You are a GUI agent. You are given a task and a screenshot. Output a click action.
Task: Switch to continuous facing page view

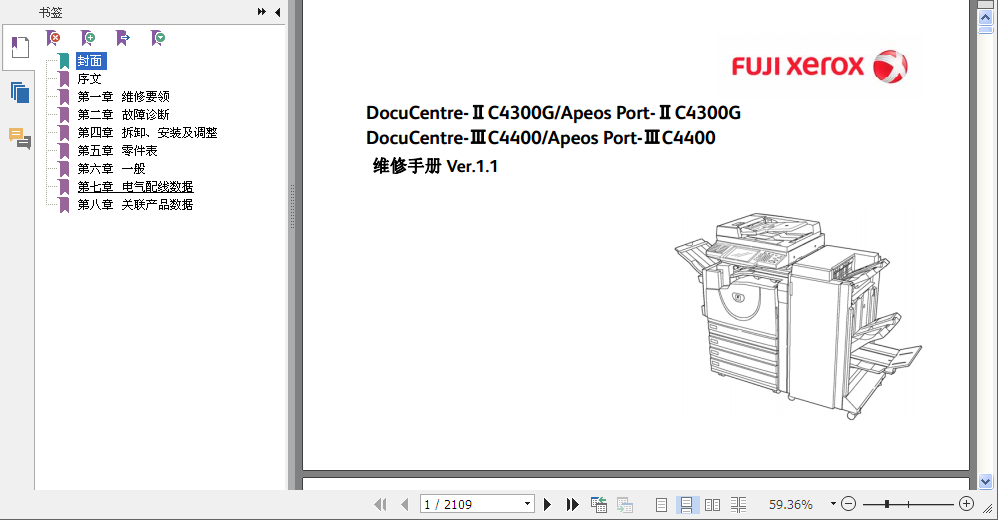738,505
